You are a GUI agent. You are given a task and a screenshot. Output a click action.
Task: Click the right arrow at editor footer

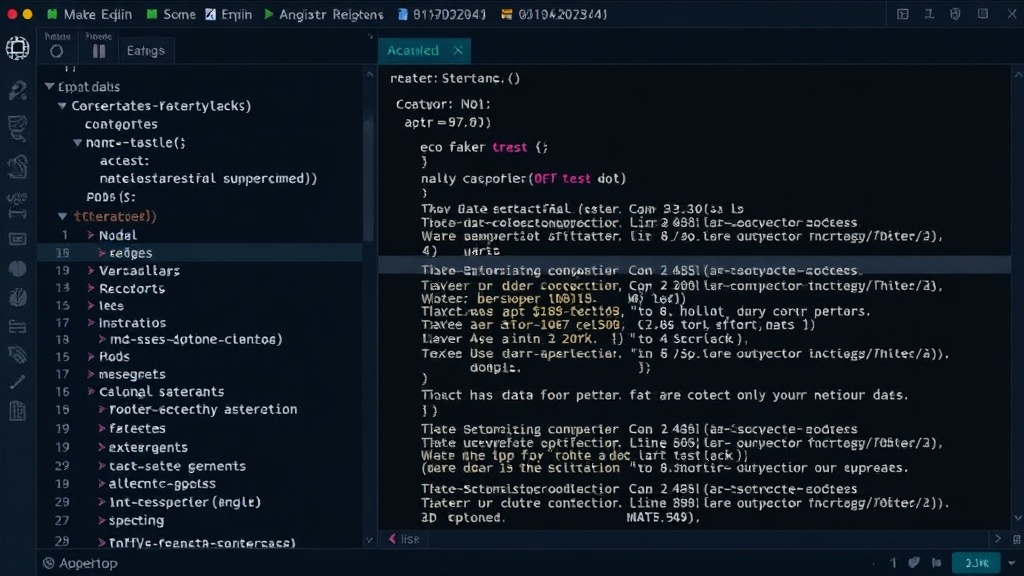coord(997,539)
